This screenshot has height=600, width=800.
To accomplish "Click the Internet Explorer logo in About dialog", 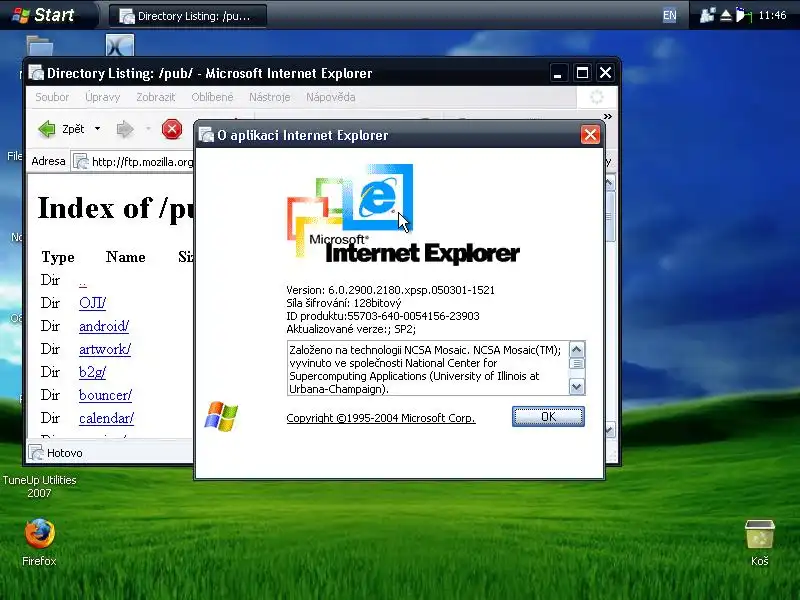I will click(x=403, y=213).
